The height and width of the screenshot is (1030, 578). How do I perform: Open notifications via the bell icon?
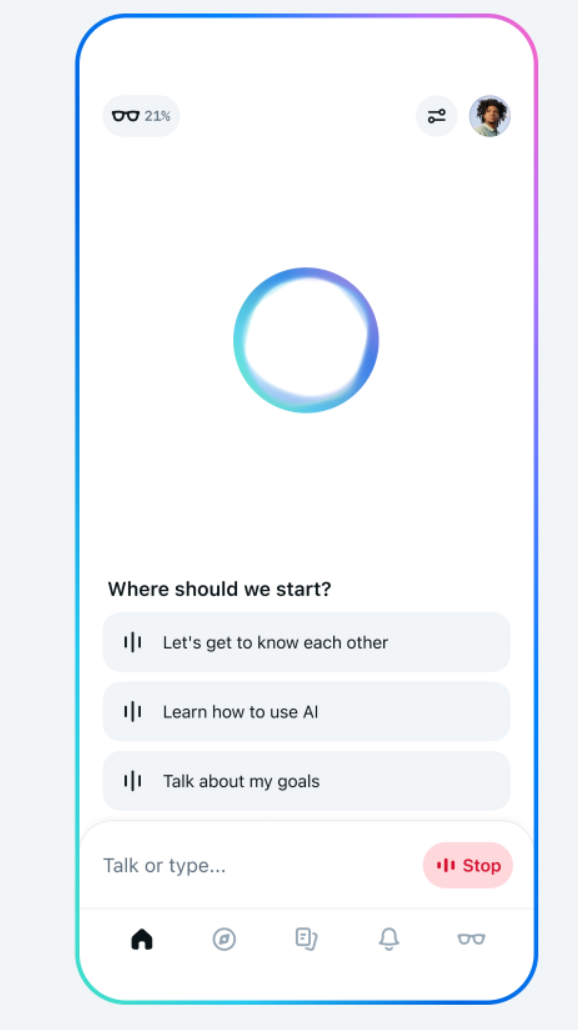[x=389, y=939]
